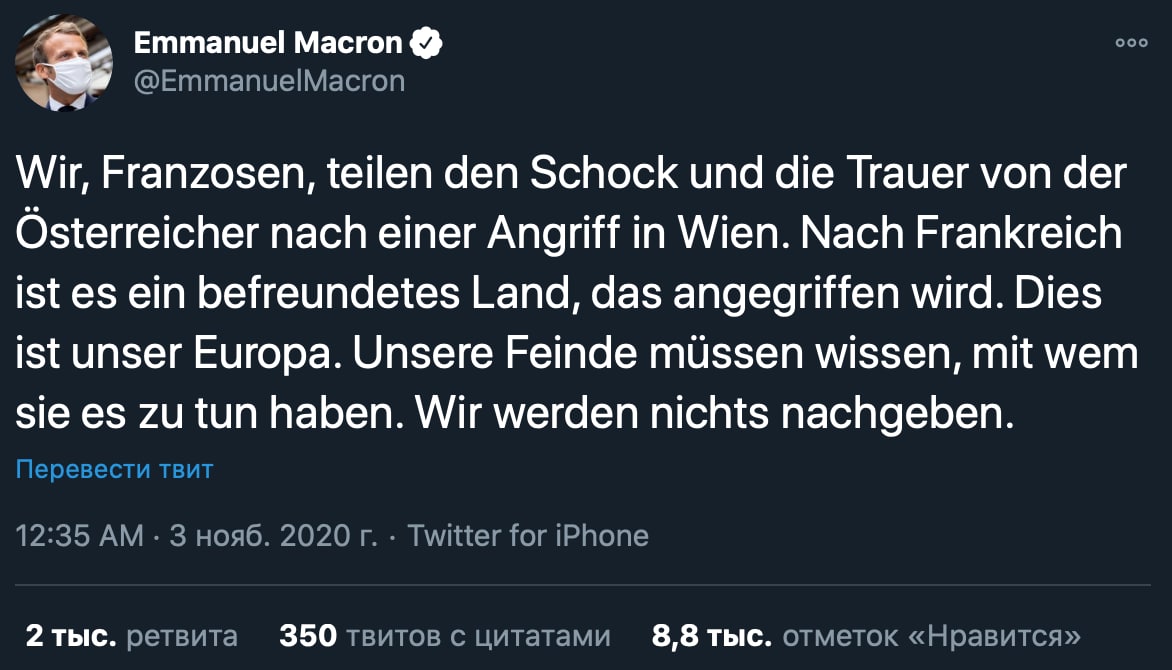Open the tweet options menu (three dots)
Viewport: 1172px width, 670px height.
[x=1131, y=42]
